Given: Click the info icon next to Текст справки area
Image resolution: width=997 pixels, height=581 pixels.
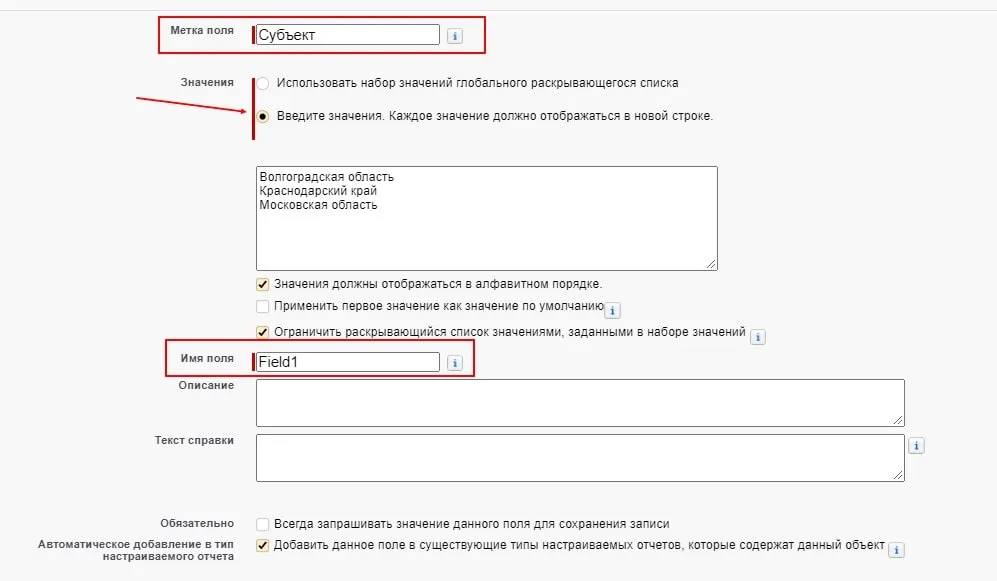Looking at the screenshot, I should (x=916, y=445).
